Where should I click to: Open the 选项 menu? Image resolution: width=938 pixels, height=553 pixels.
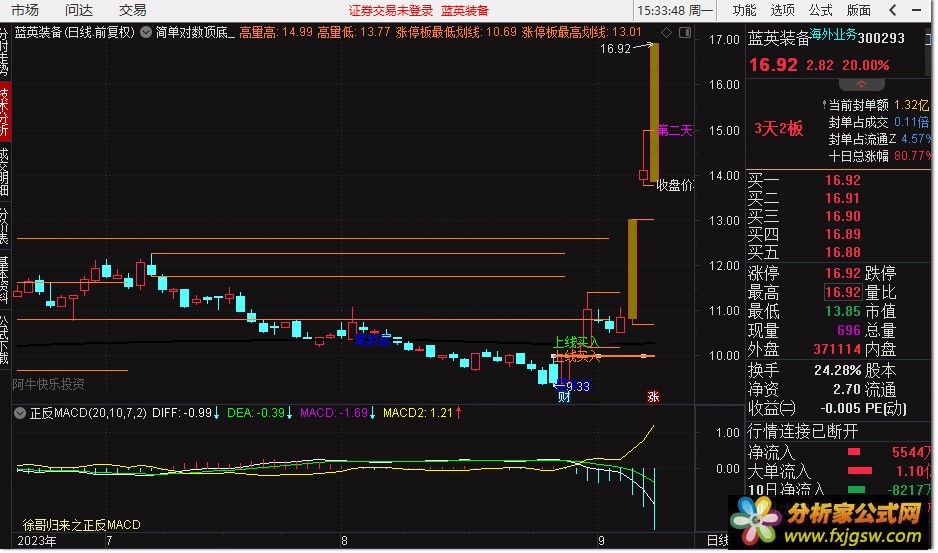tap(782, 10)
